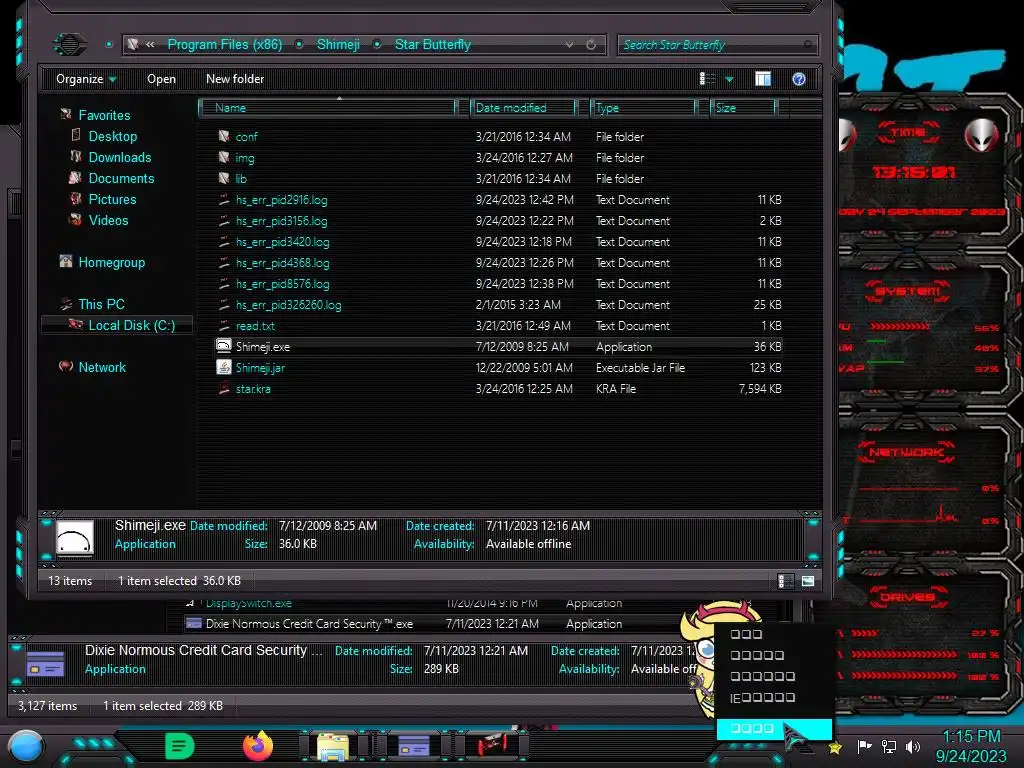
Task: Select Dixie Normous Credit Card Security.exe in back window
Action: pos(309,624)
